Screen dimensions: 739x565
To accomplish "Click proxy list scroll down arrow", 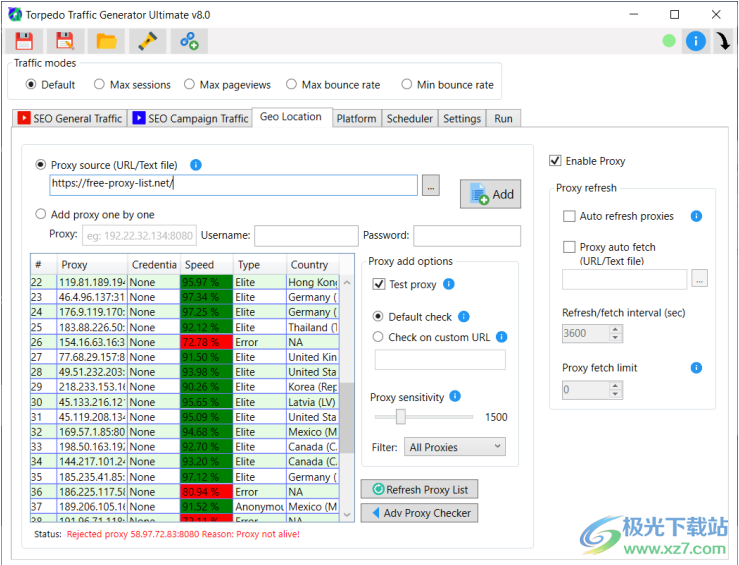I will [347, 515].
